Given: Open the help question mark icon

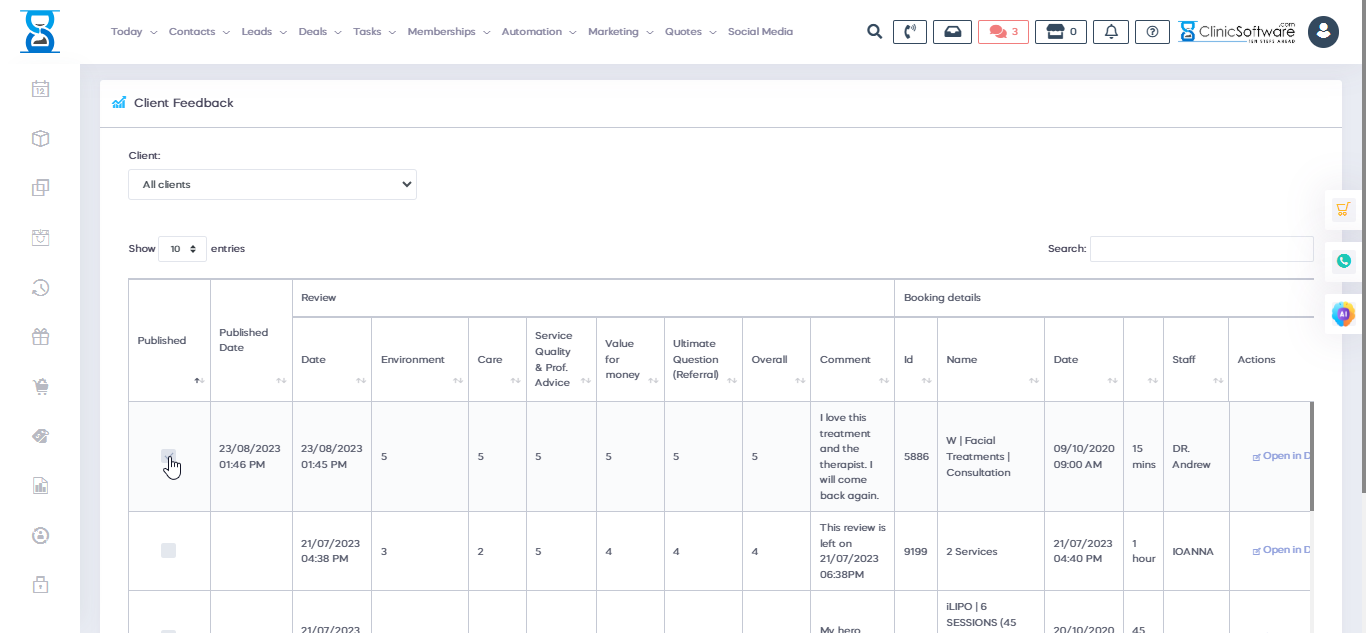Looking at the screenshot, I should pyautogui.click(x=1152, y=32).
